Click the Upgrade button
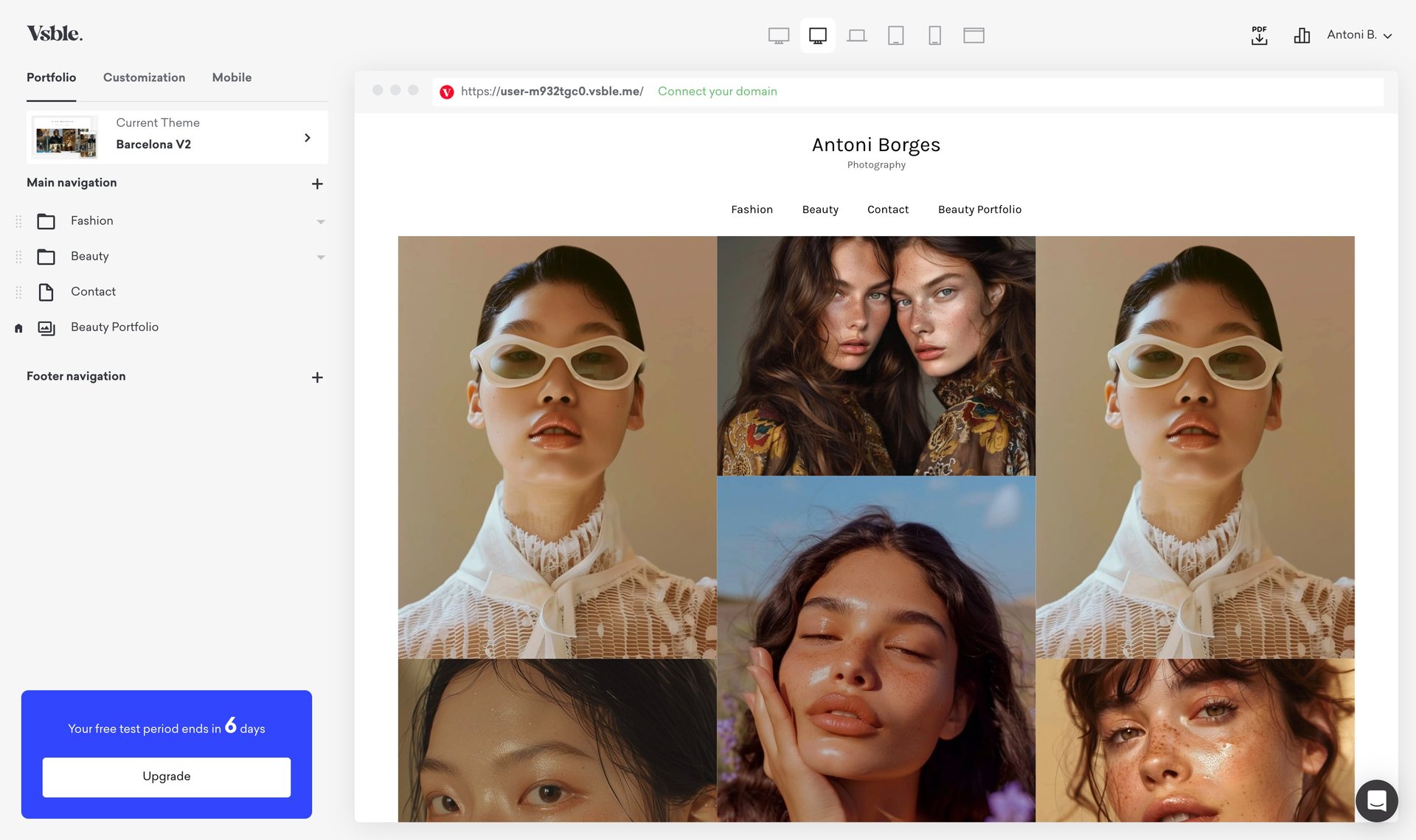The height and width of the screenshot is (840, 1416). 167,777
